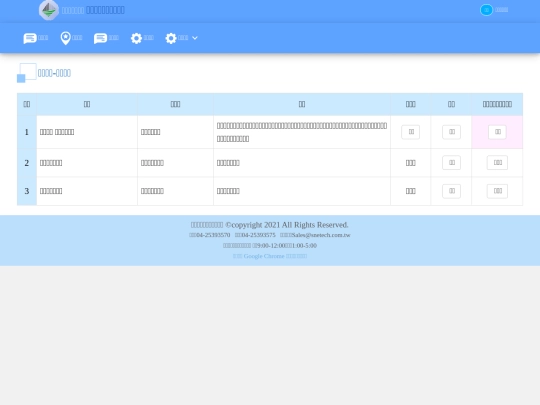
Task: Click row 3's three-character bordered button
Action: [x=497, y=191]
